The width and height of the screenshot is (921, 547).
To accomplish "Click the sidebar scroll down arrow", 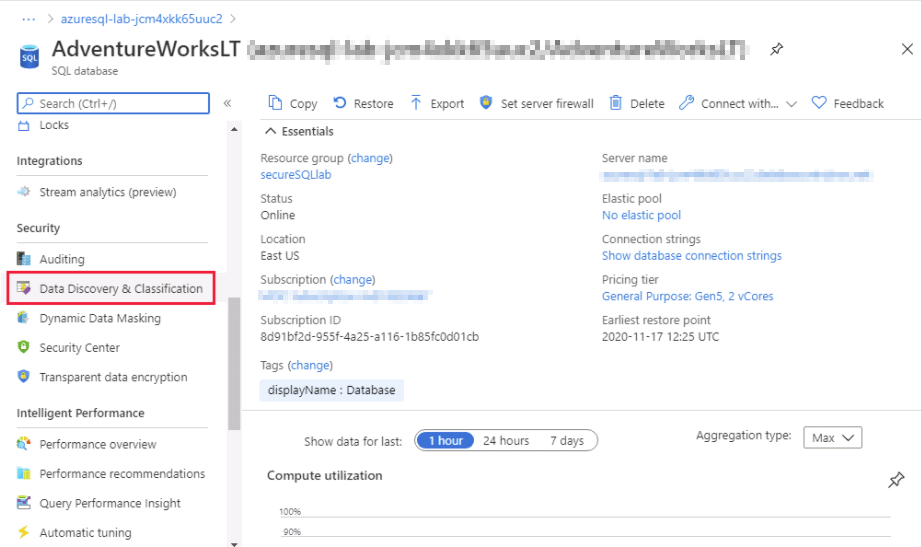I will pos(234,543).
